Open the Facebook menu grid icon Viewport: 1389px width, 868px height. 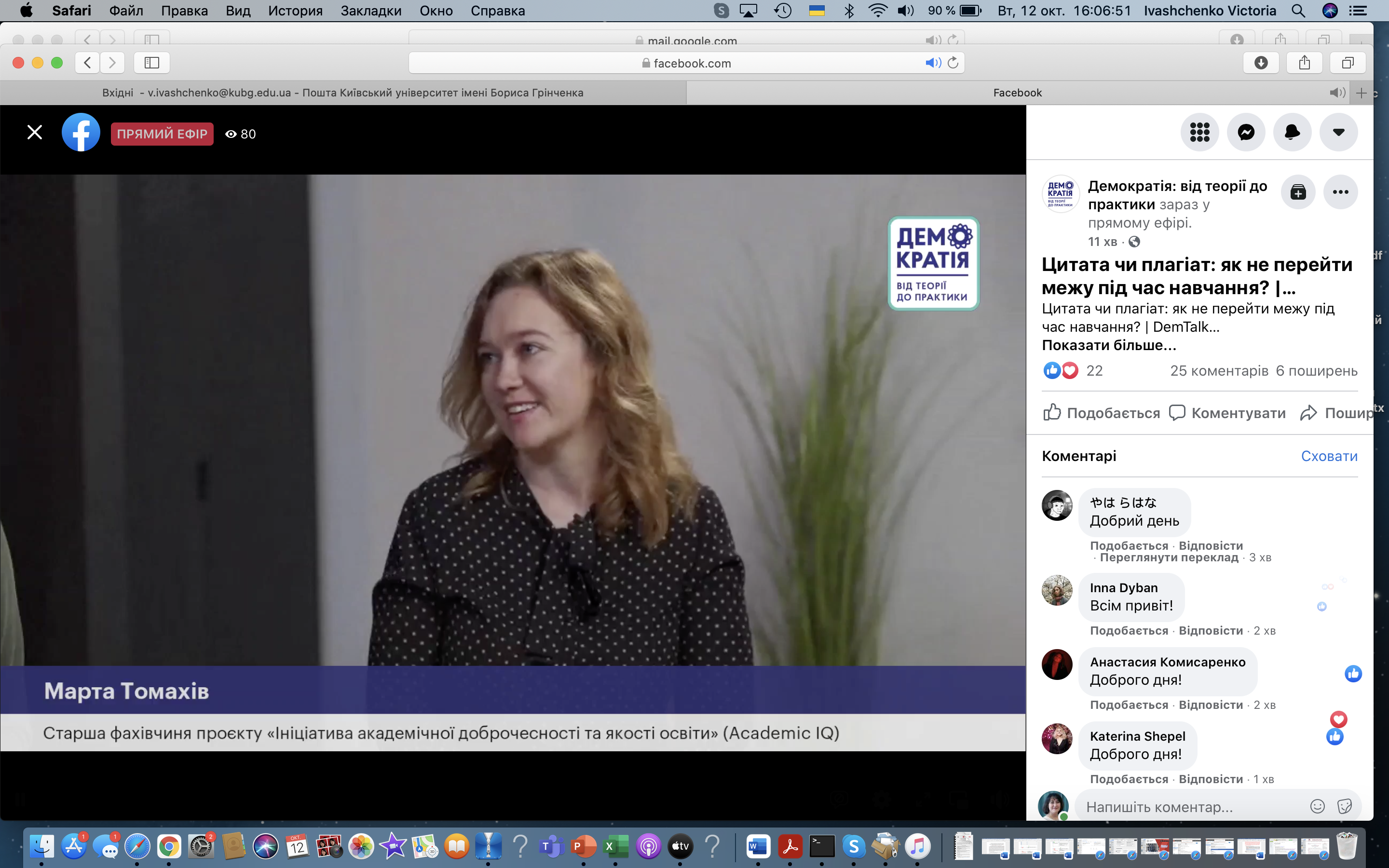1199,133
